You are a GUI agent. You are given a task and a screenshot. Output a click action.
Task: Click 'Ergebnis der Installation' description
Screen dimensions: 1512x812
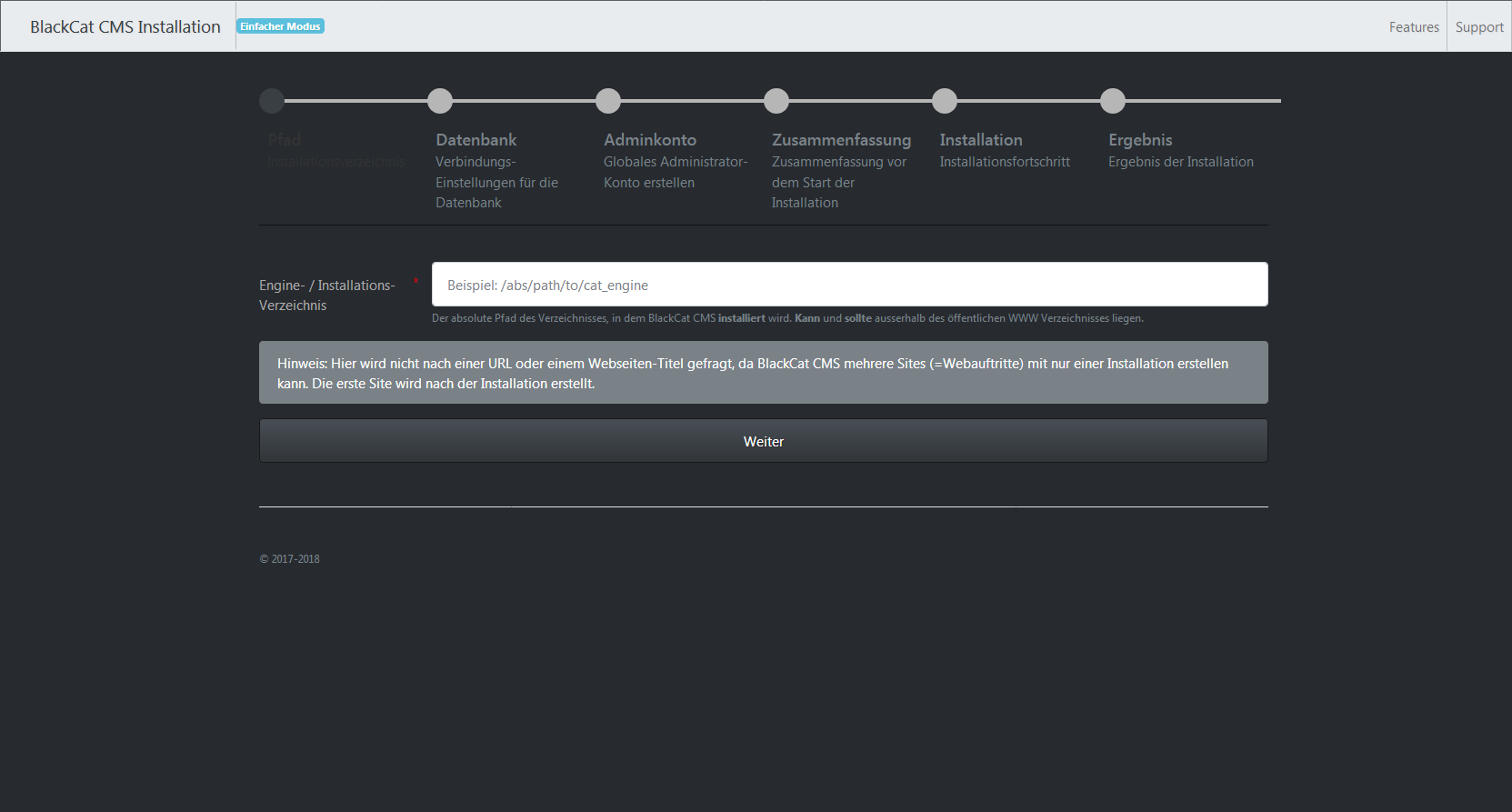click(1181, 162)
